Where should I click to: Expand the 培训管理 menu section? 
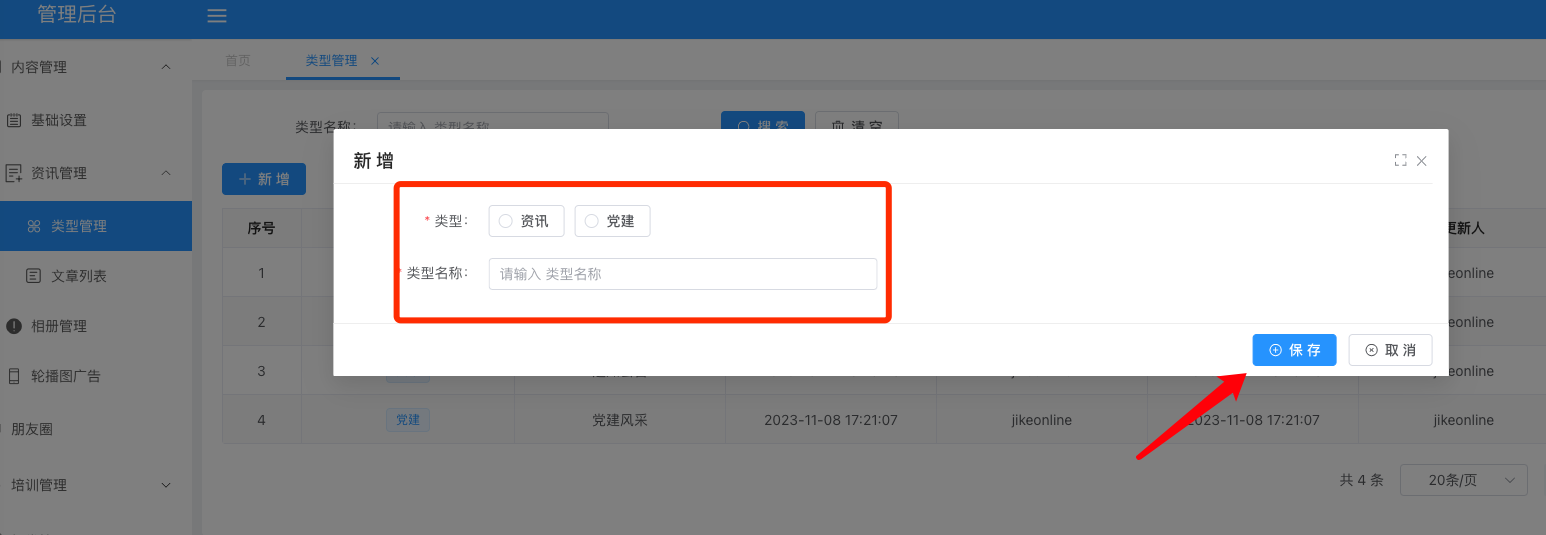166,485
